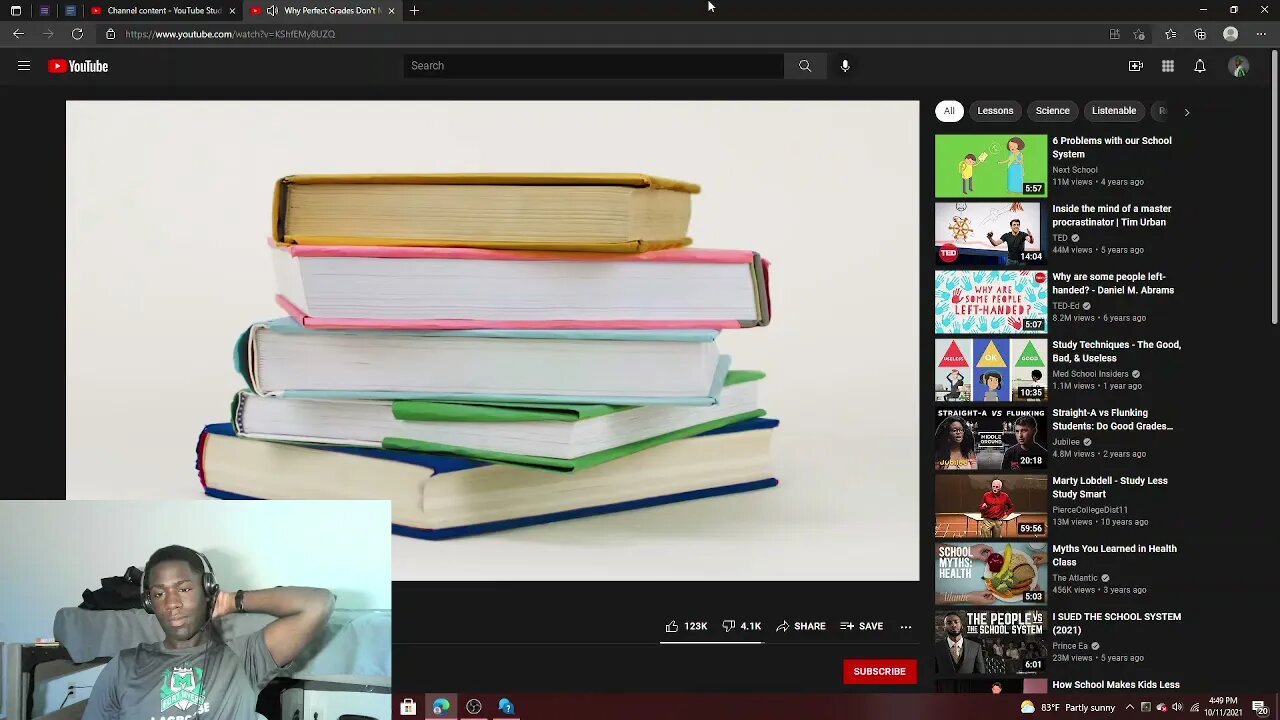This screenshot has width=1280, height=720.
Task: Select the Science filter chip
Action: (x=1052, y=111)
